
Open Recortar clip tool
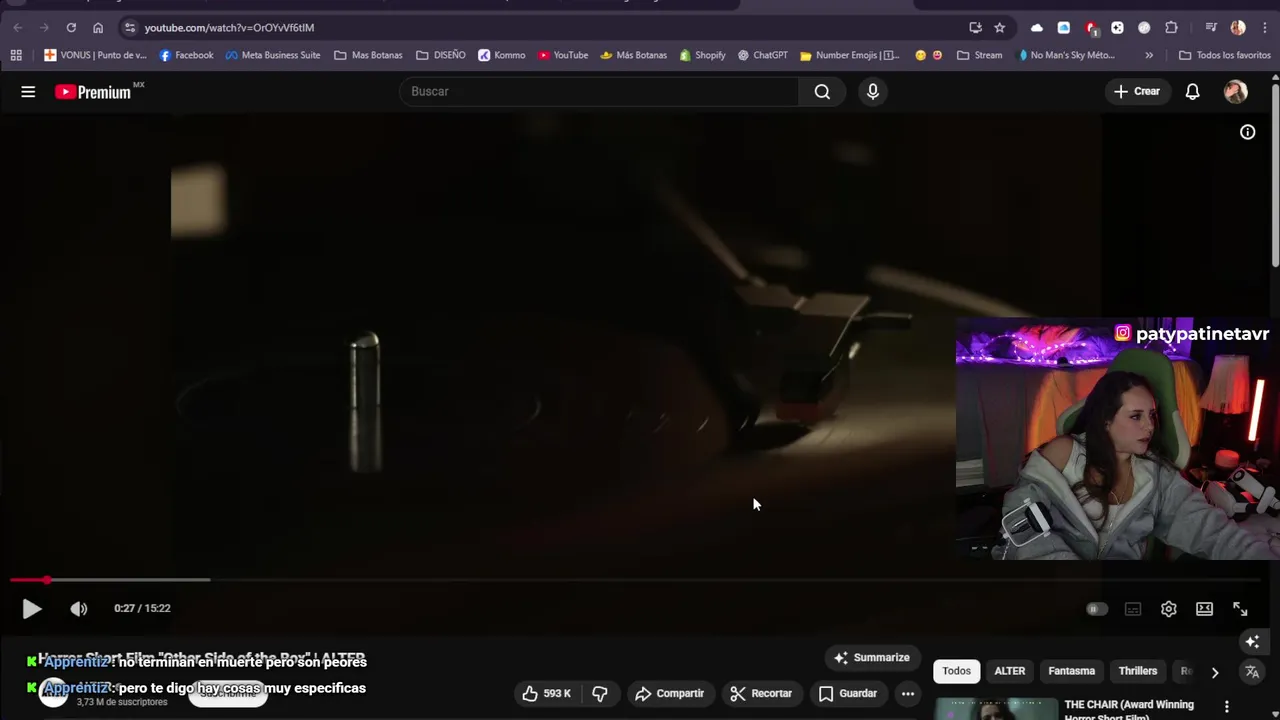(x=761, y=693)
